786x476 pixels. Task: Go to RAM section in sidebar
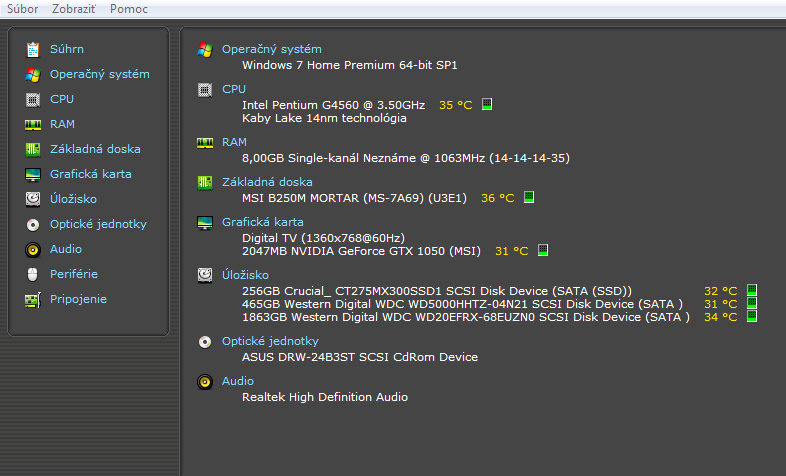62,124
